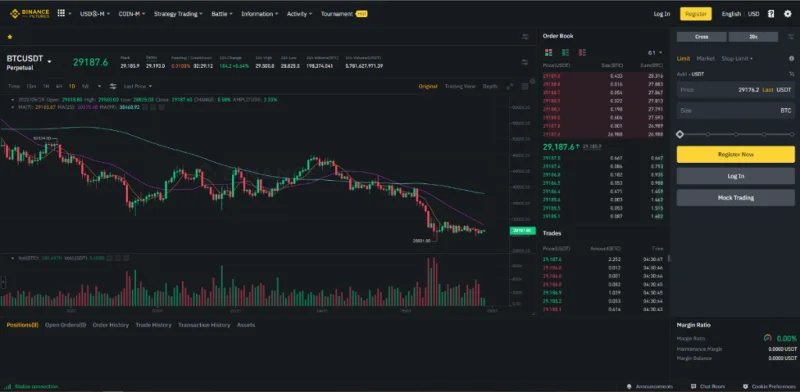The image size is (800, 392).
Task: Show only asks (red) in order book
Action: pos(582,53)
